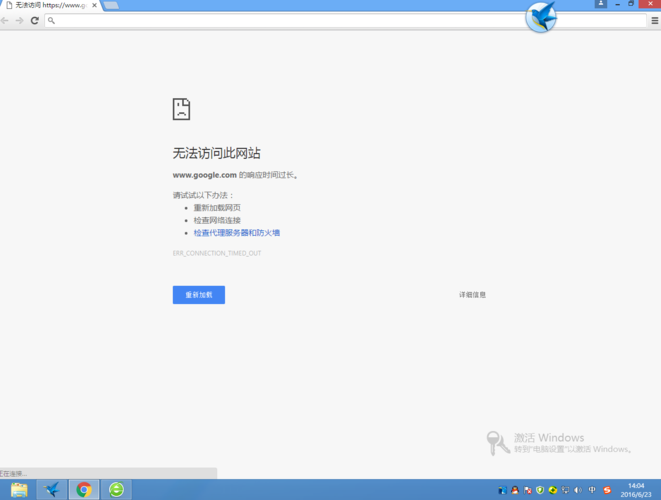Click the Sogou input method tray icon

click(x=607, y=490)
